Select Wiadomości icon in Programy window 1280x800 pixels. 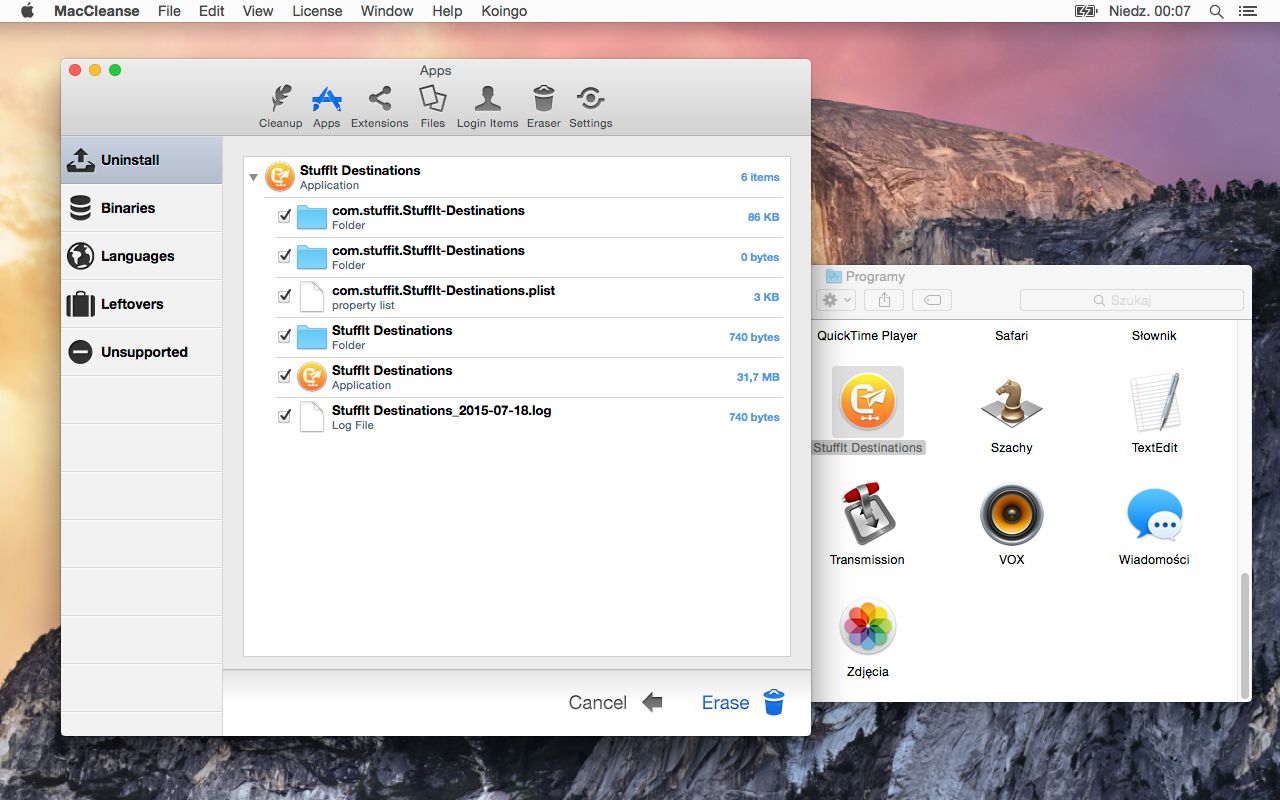point(1154,514)
